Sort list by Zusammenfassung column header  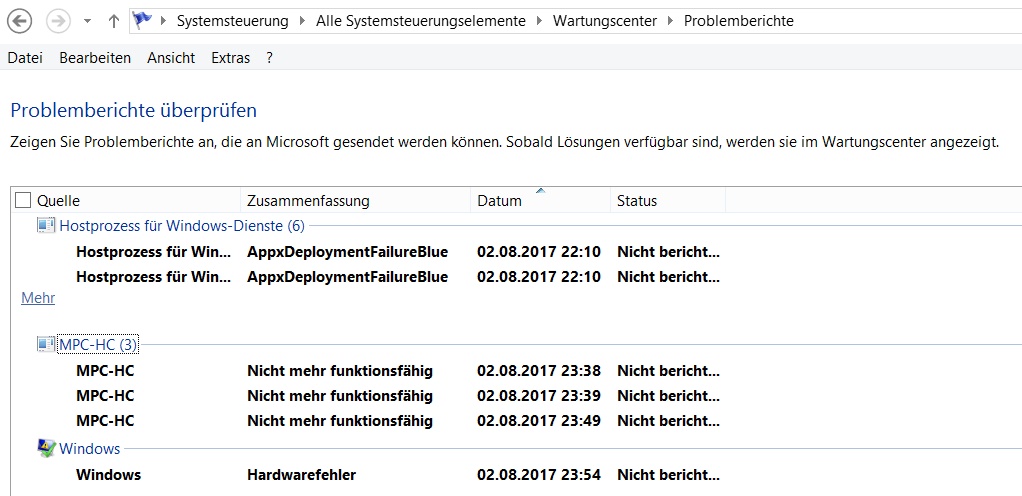point(308,200)
